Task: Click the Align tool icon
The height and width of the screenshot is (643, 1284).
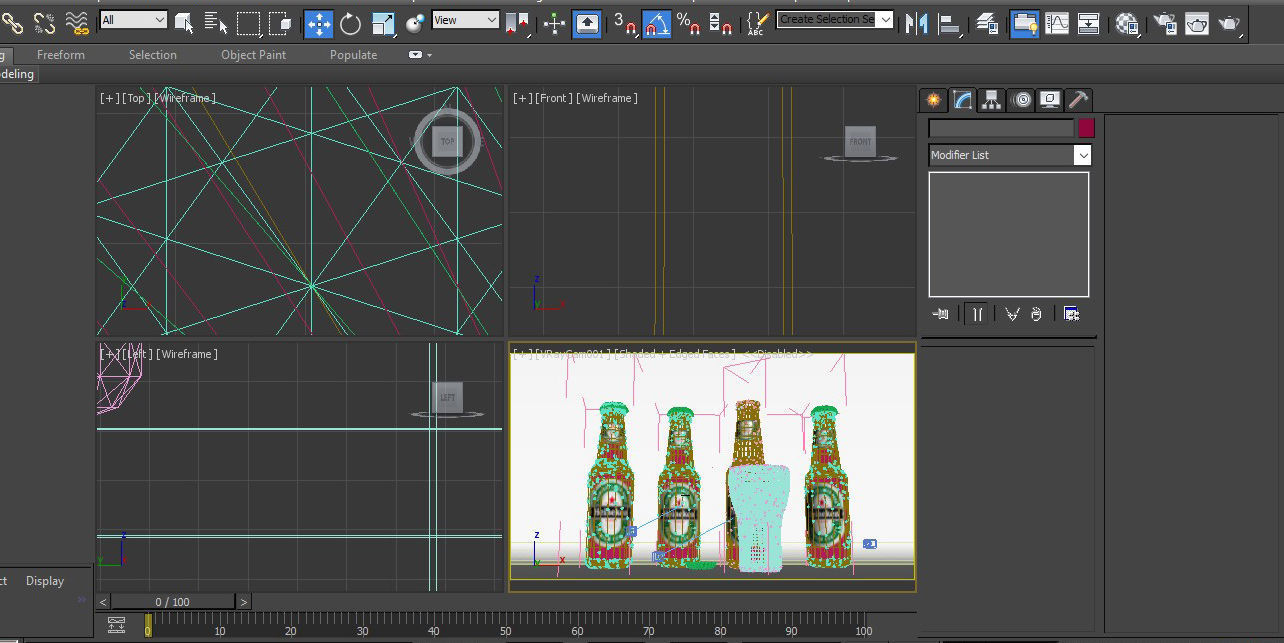Action: tap(951, 23)
